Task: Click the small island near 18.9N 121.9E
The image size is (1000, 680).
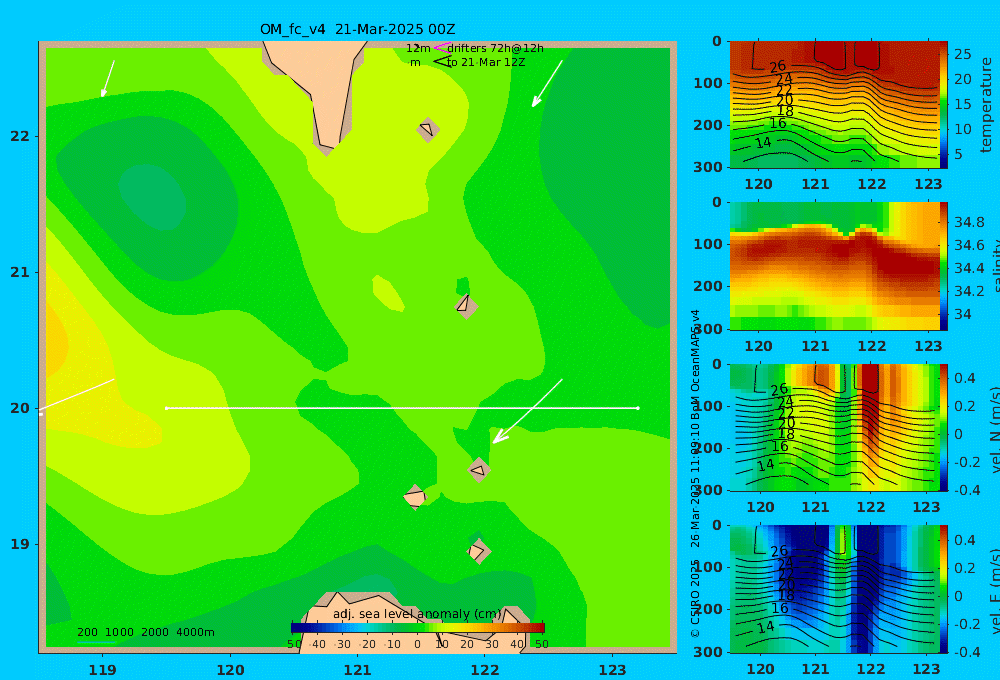Action: [478, 551]
